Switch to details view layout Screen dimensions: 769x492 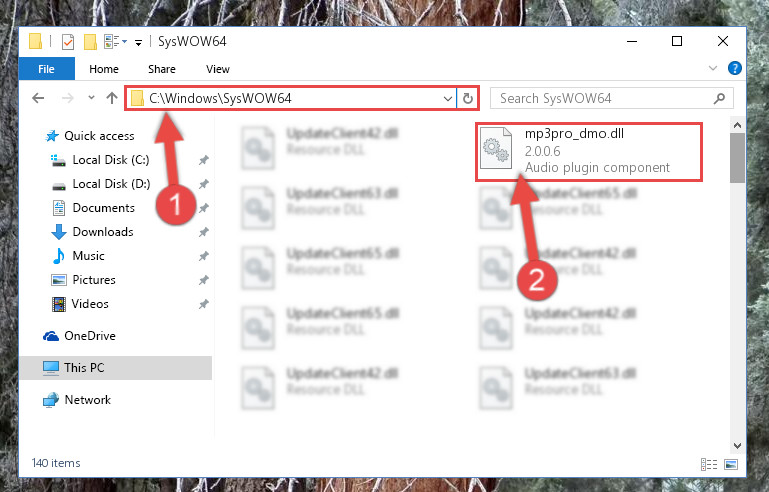[x=709, y=464]
